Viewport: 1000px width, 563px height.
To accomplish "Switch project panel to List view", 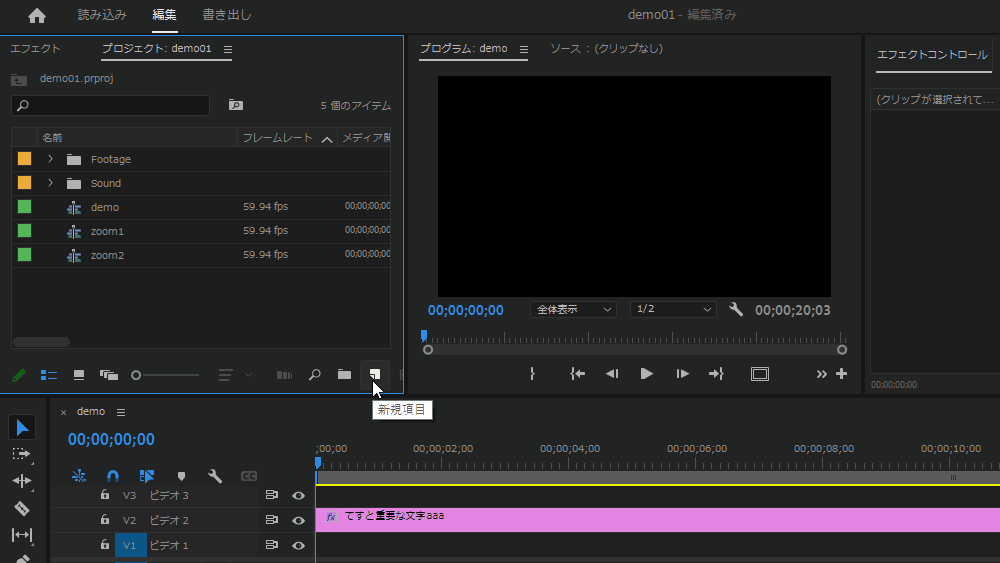I will (48, 375).
